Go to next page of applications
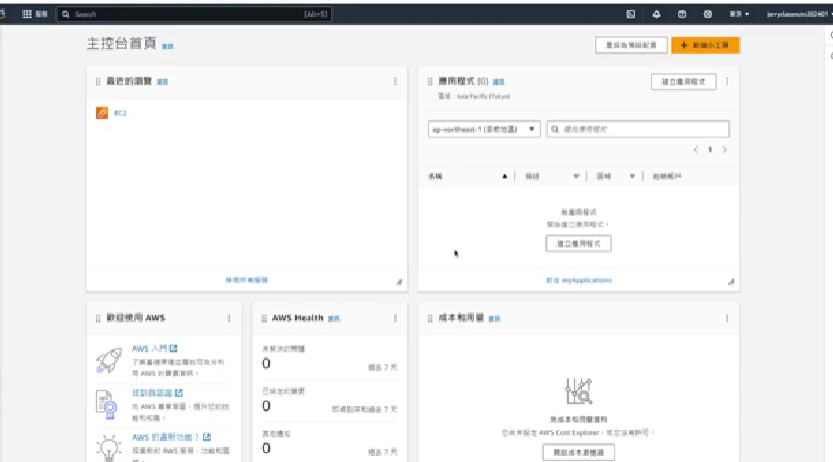833x462 pixels. point(724,150)
